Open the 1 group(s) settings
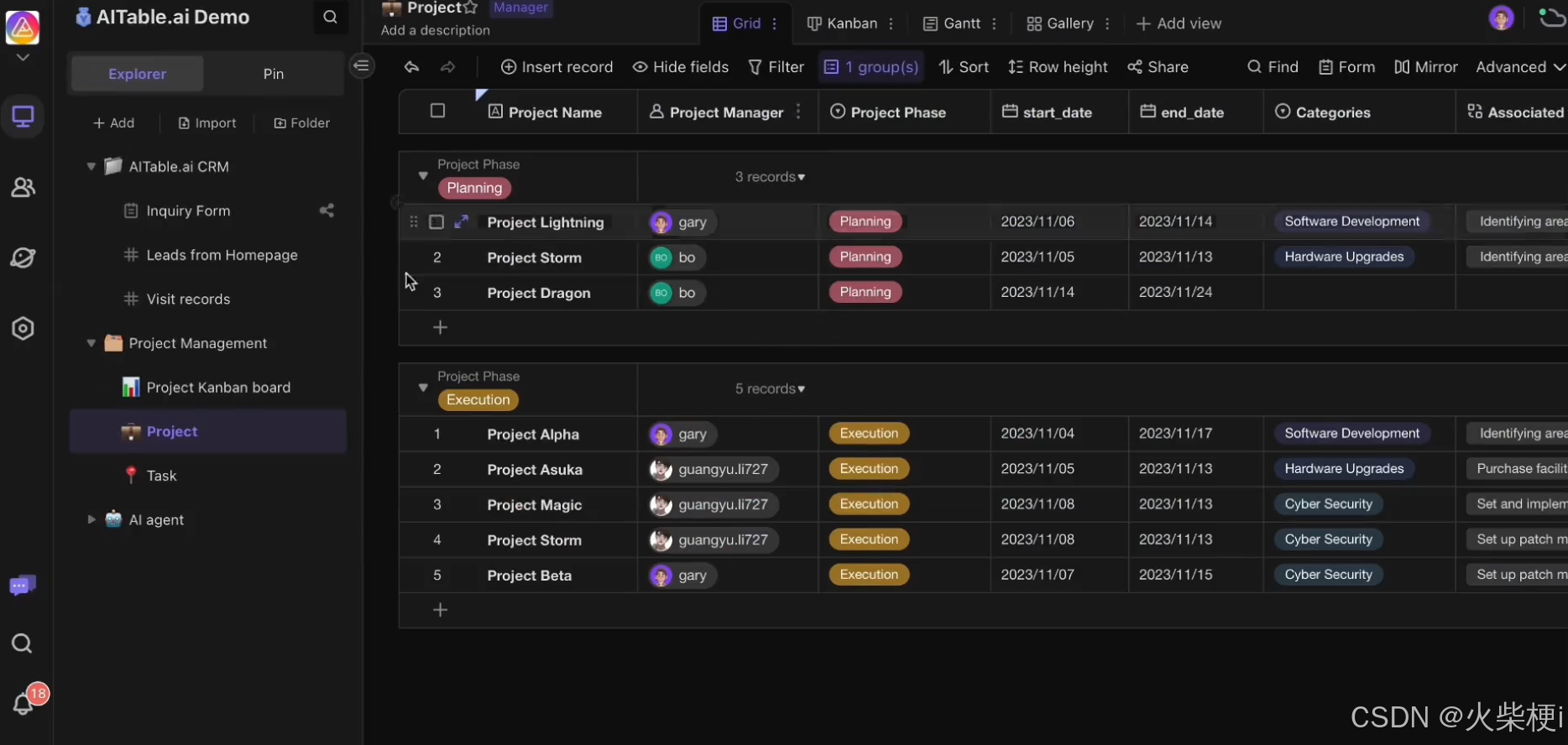The width and height of the screenshot is (1568, 745). (871, 67)
